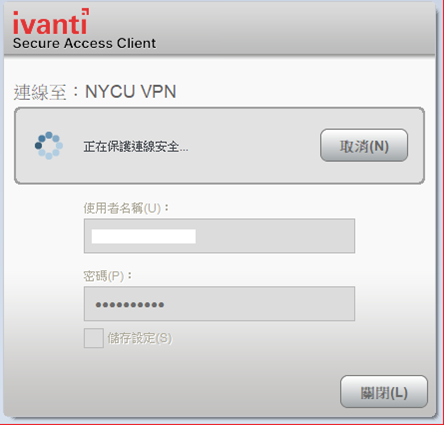
Task: Click the word VPN in the title
Action: [x=158, y=91]
